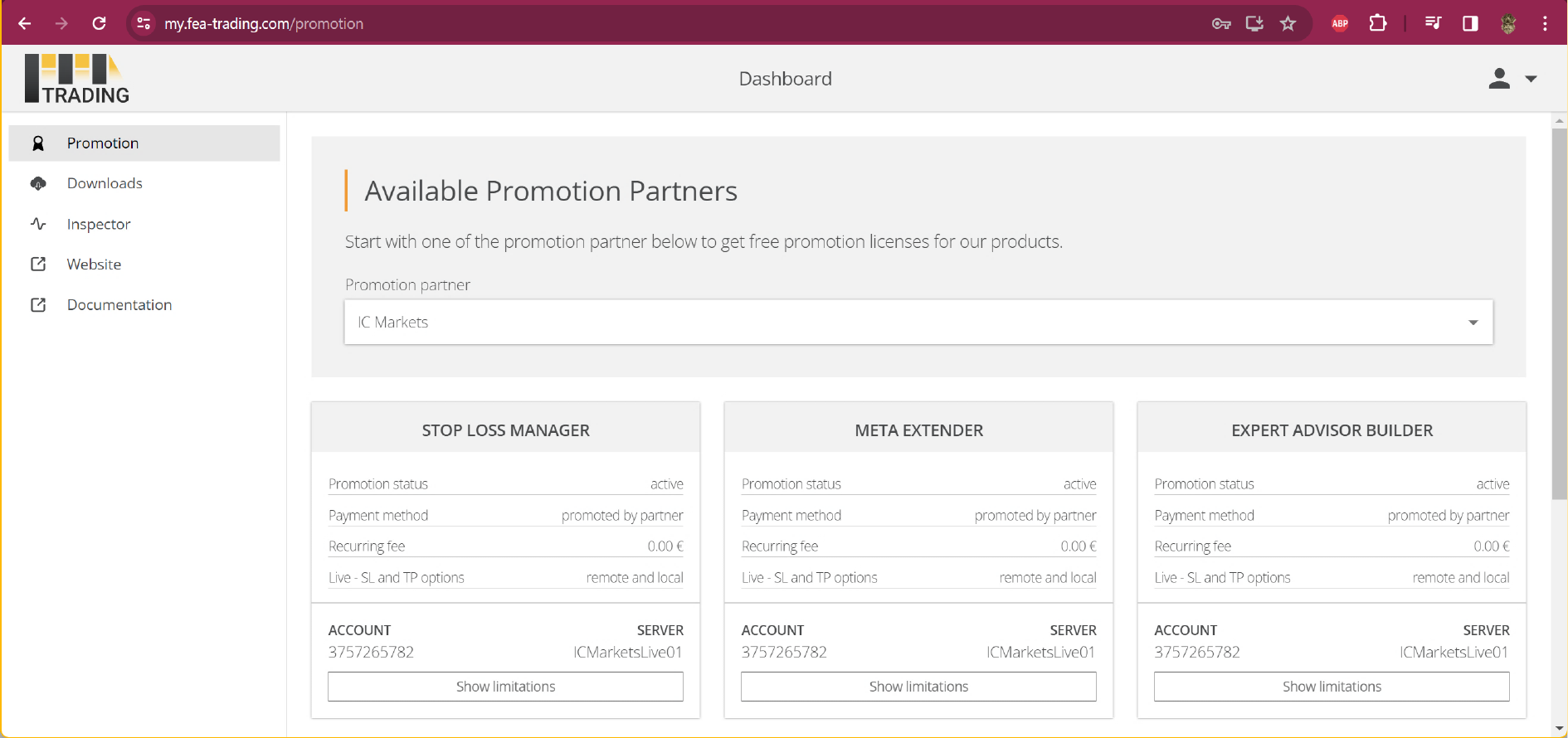Image resolution: width=1568 pixels, height=738 pixels.
Task: Click the Inspector pulse icon in sidebar
Action: point(38,224)
